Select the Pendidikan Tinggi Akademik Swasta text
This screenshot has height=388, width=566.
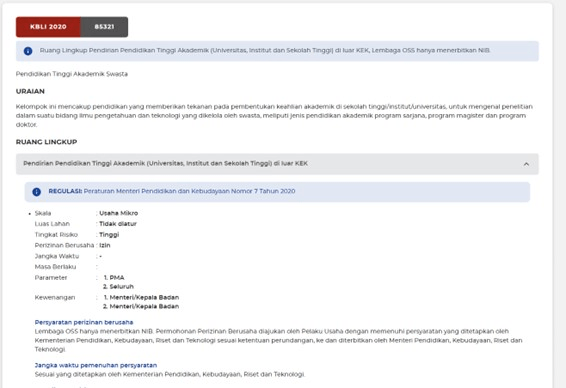coord(71,74)
